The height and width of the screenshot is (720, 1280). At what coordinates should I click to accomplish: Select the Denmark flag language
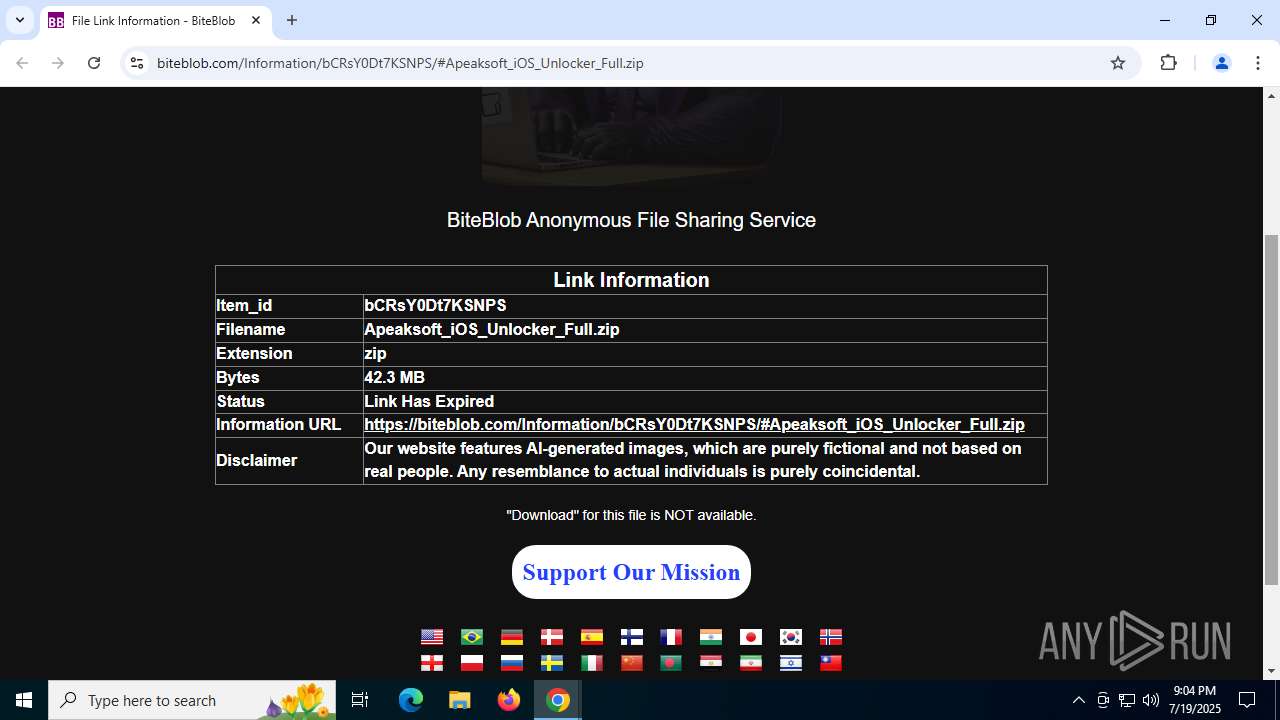pos(552,637)
